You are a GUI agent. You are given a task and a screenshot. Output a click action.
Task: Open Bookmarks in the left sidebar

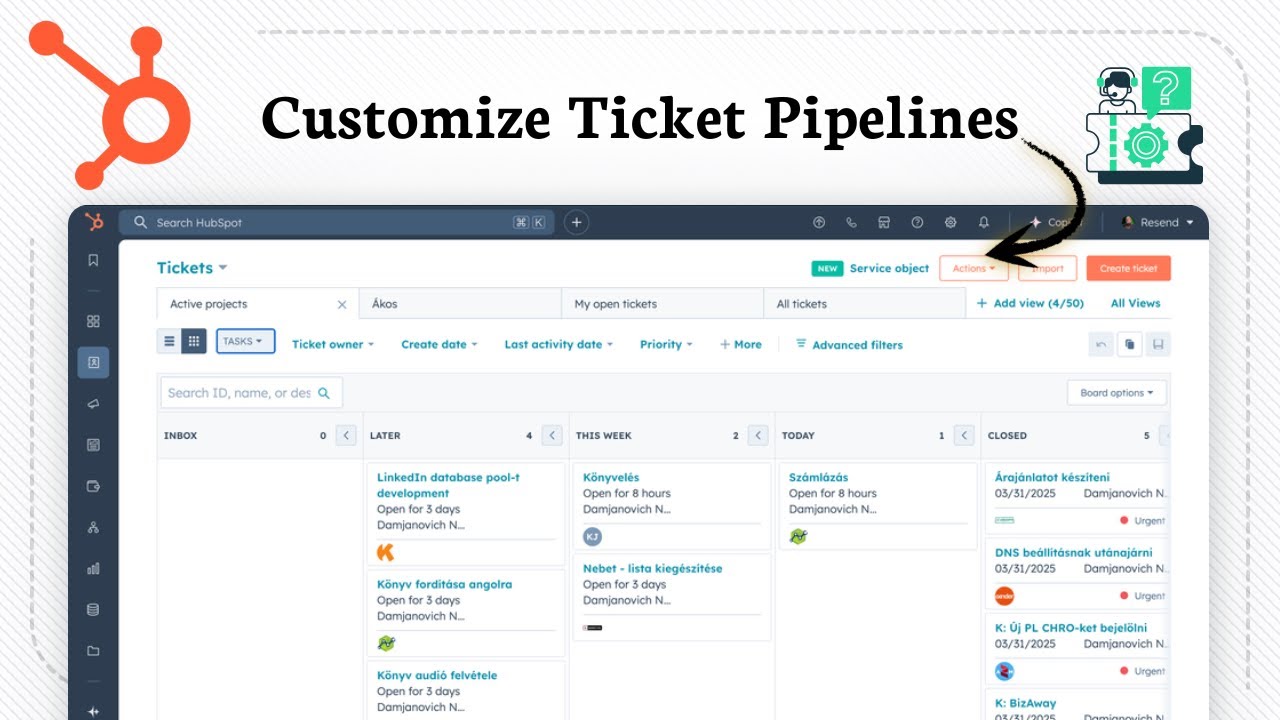pyautogui.click(x=93, y=260)
